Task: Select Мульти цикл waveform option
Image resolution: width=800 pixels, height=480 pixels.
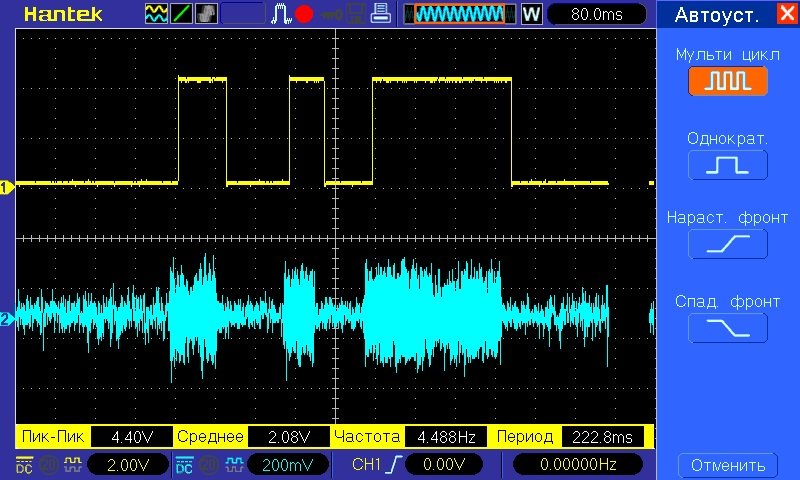Action: (727, 81)
